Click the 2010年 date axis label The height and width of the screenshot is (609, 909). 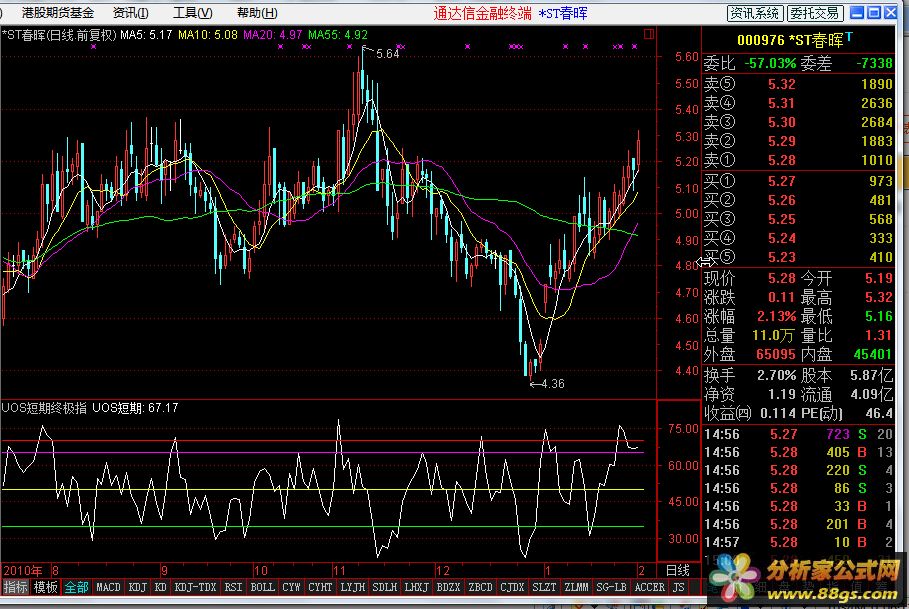coord(22,570)
